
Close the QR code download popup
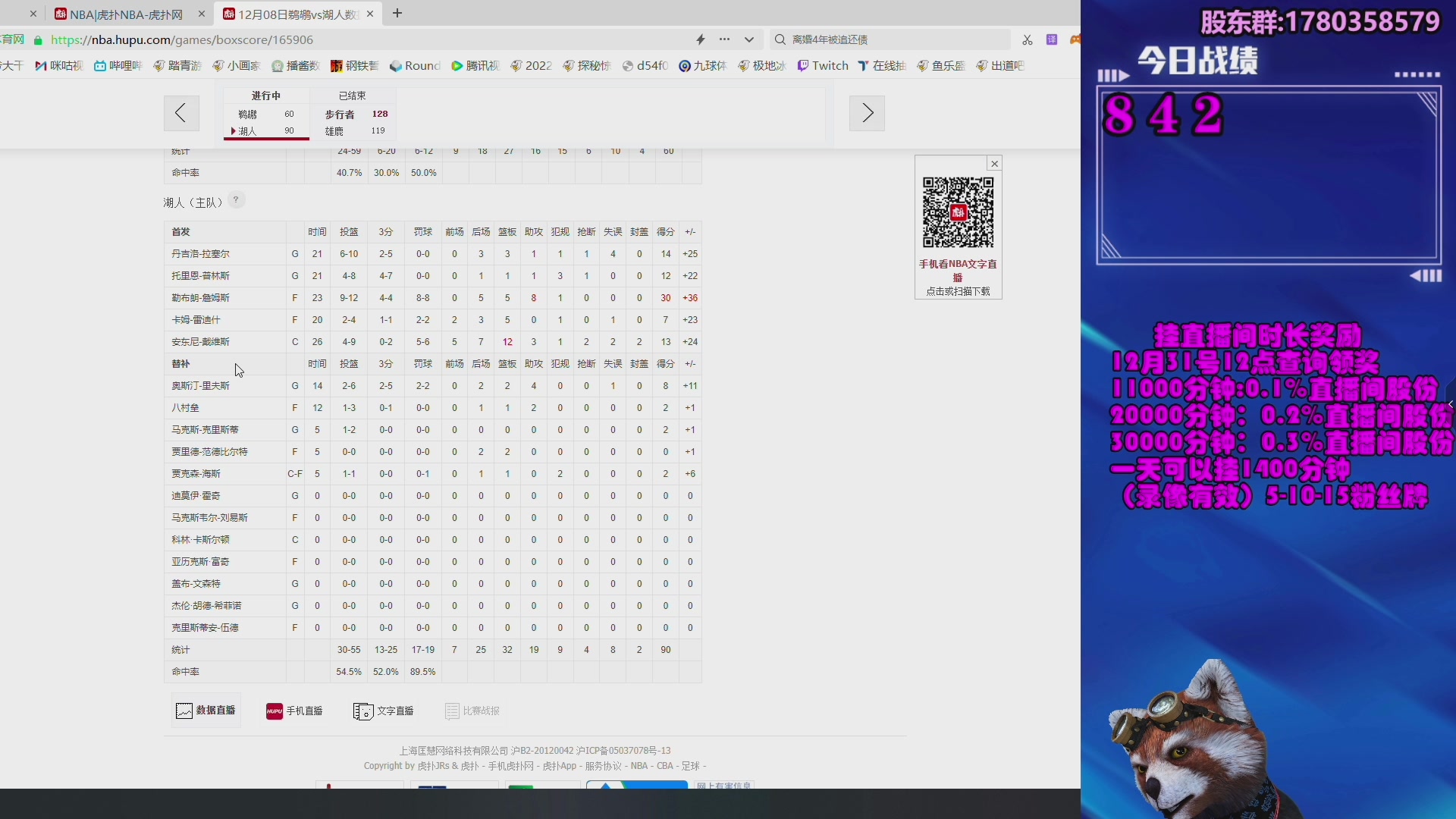995,164
